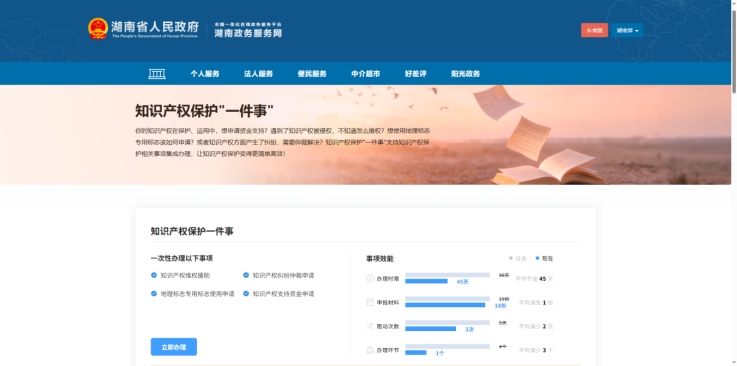The height and width of the screenshot is (366, 737).
Task: Open the 湖南省 region dropdown
Action: tap(627, 30)
